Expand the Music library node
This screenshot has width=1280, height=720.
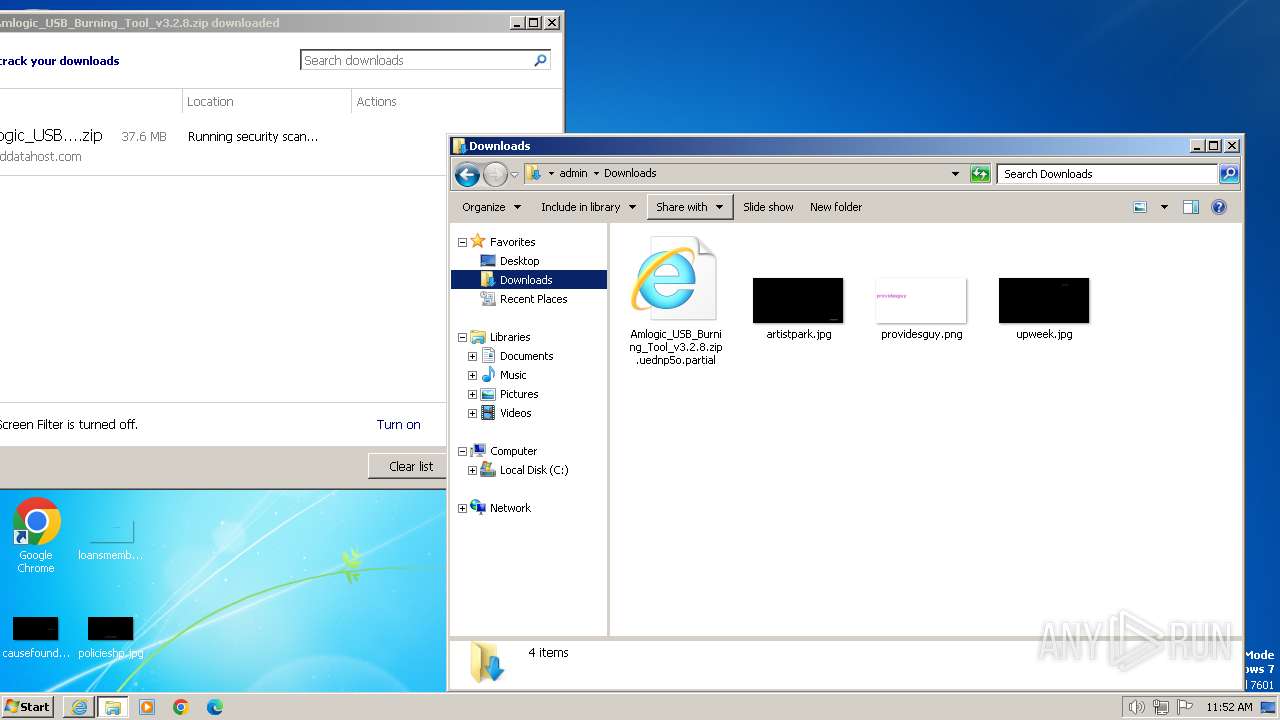(472, 375)
